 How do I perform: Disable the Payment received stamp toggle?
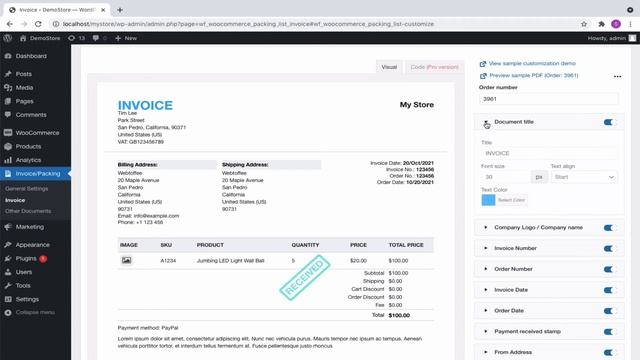pyautogui.click(x=609, y=332)
